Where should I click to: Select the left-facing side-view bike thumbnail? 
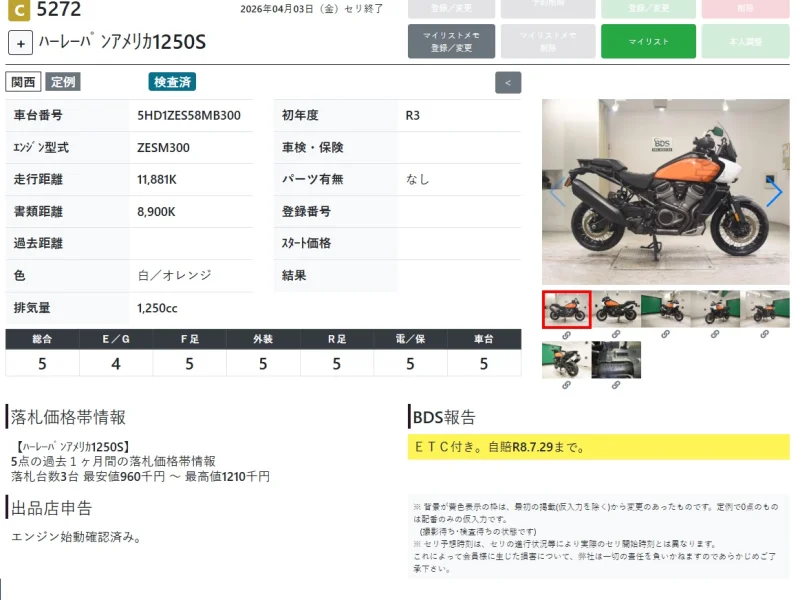pos(616,309)
